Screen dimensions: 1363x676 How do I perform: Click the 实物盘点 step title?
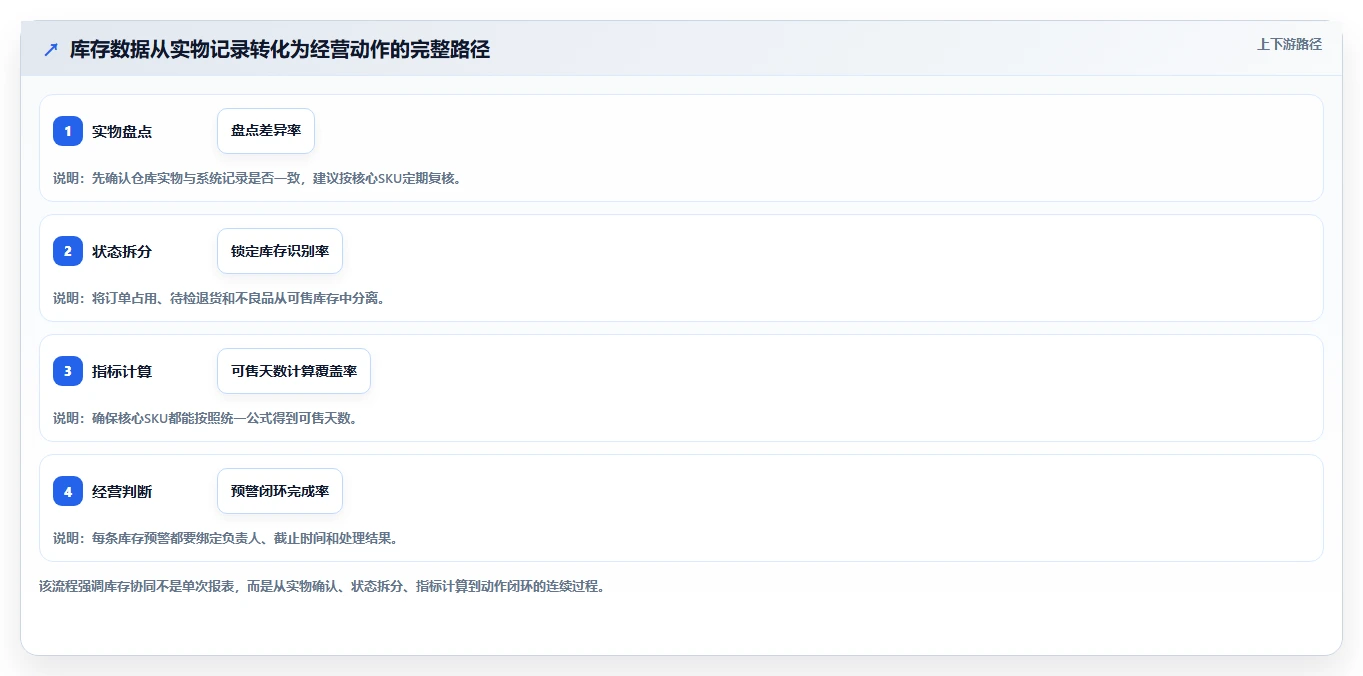pos(122,132)
